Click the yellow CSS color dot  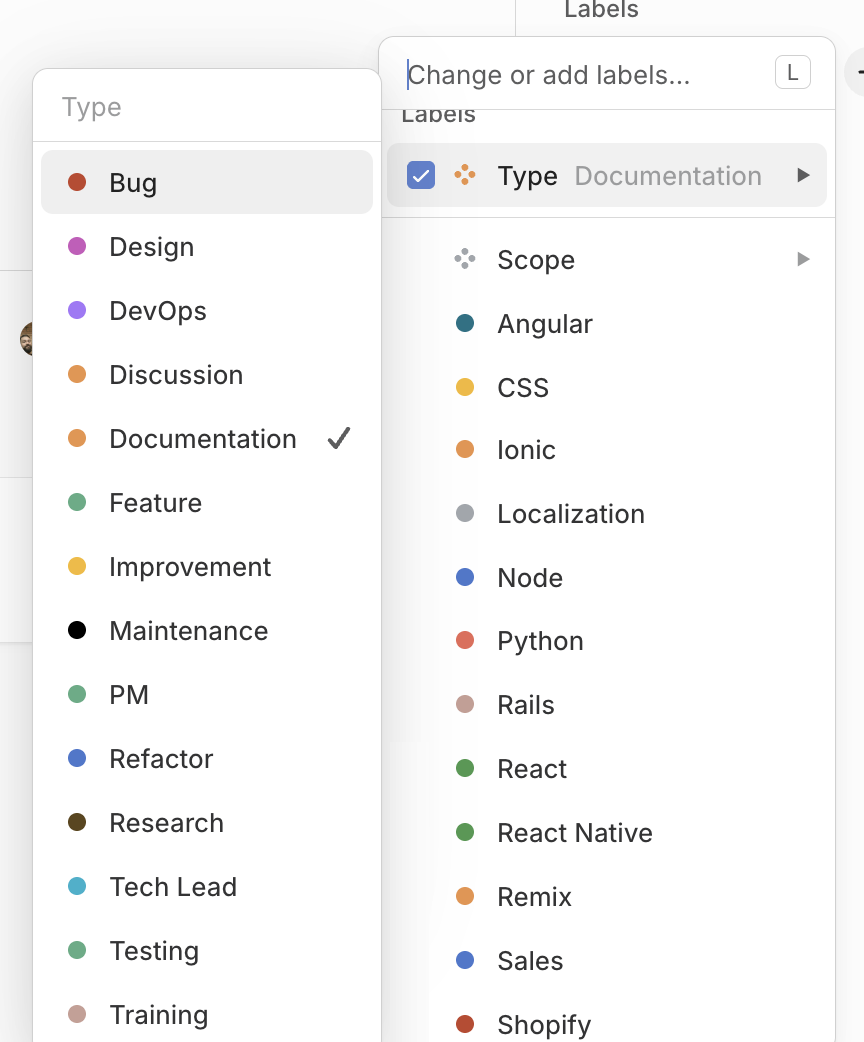465,387
